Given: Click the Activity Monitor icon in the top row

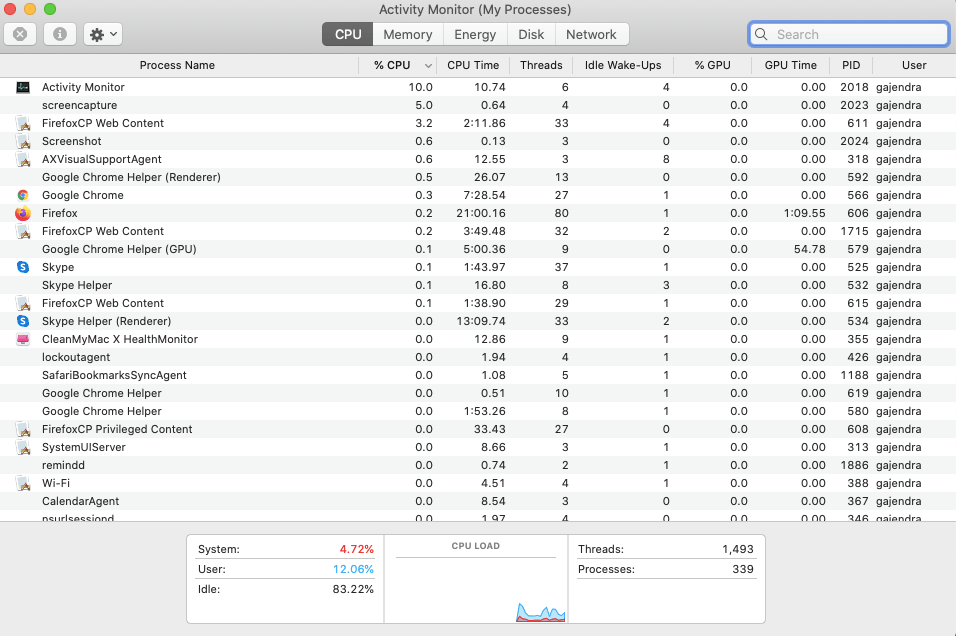Looking at the screenshot, I should click(23, 87).
